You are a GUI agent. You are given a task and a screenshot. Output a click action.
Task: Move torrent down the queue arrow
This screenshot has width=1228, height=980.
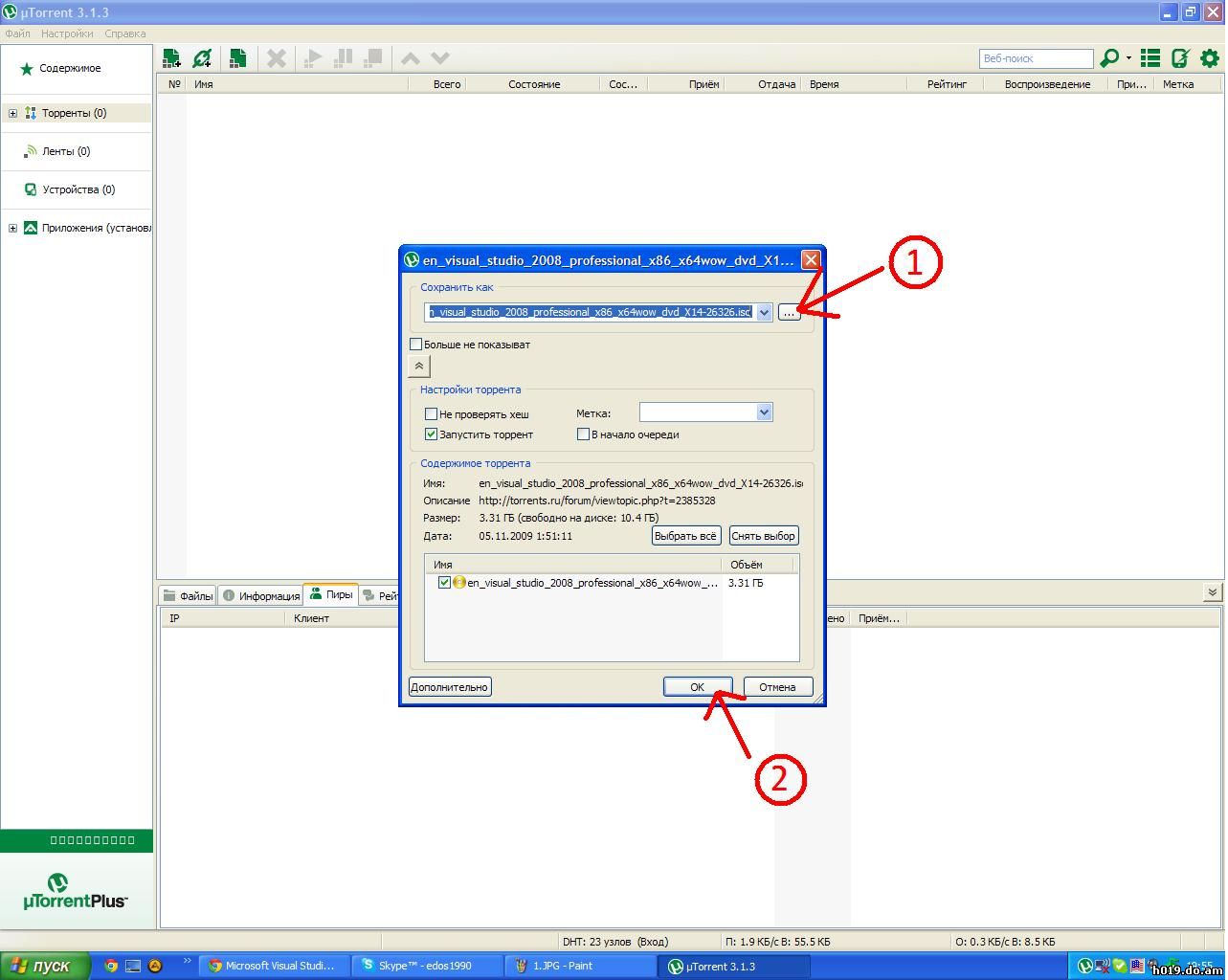pos(440,58)
